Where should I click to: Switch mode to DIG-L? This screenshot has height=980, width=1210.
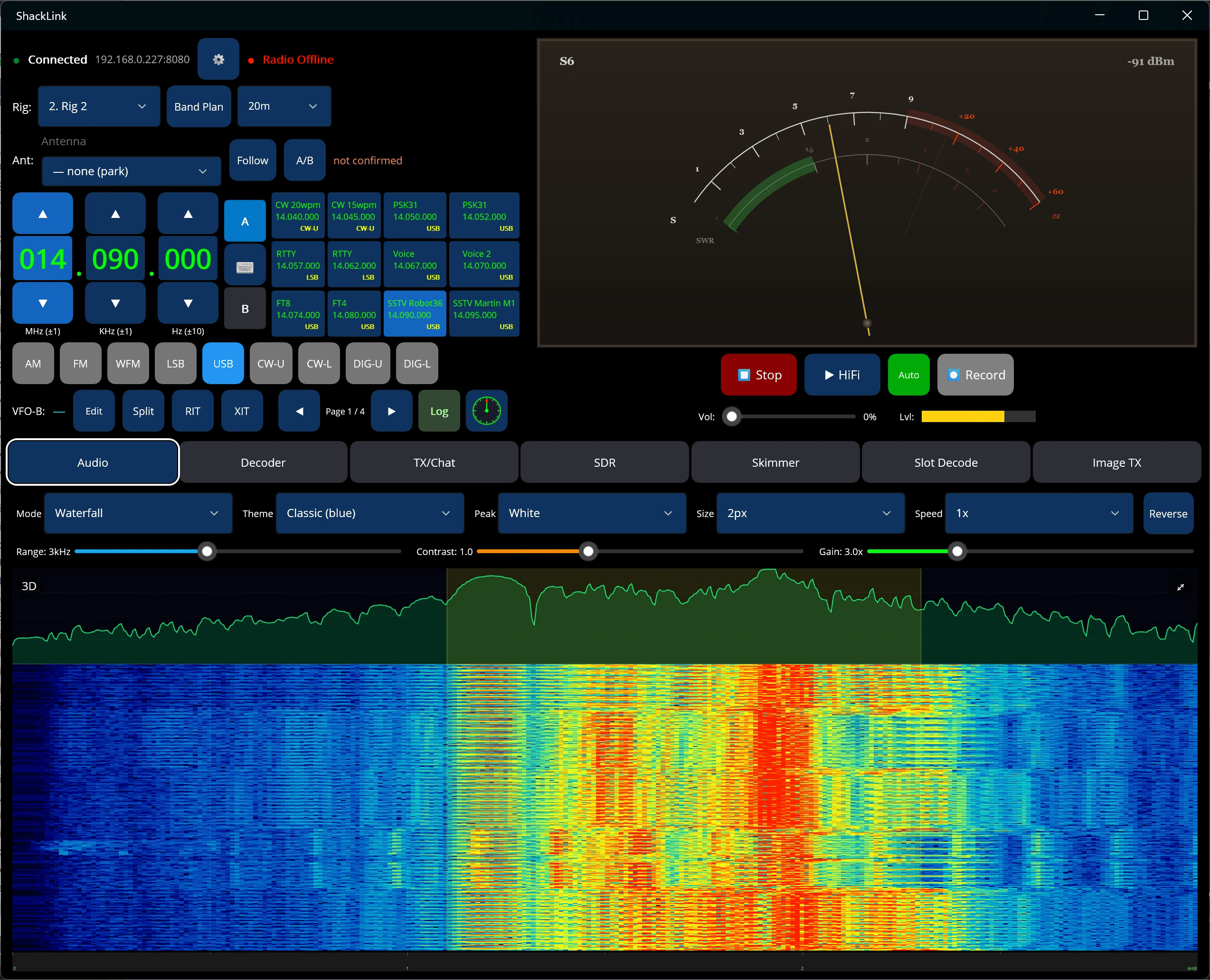417,364
